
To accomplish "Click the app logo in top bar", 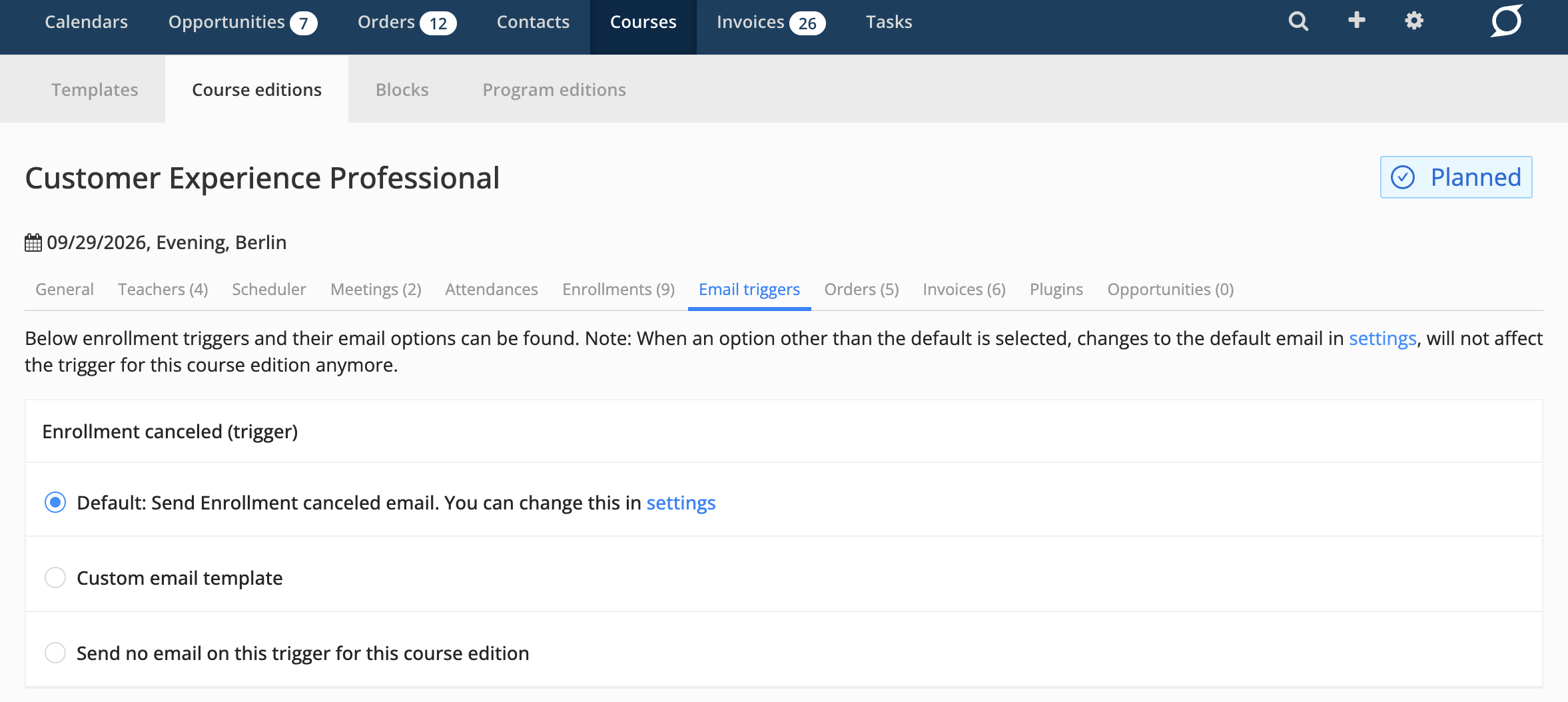I will coord(1506,21).
